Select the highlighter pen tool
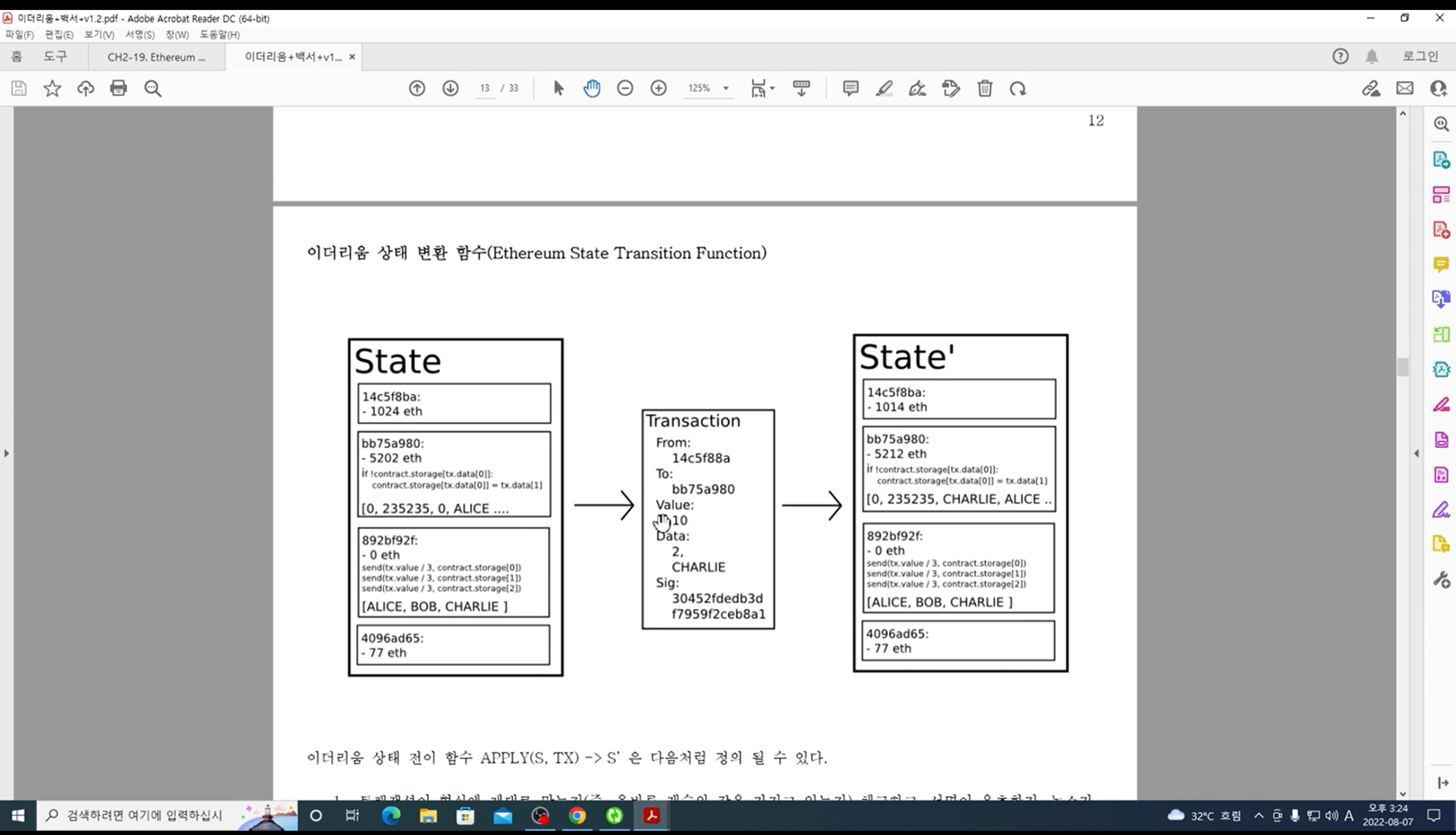 884,88
